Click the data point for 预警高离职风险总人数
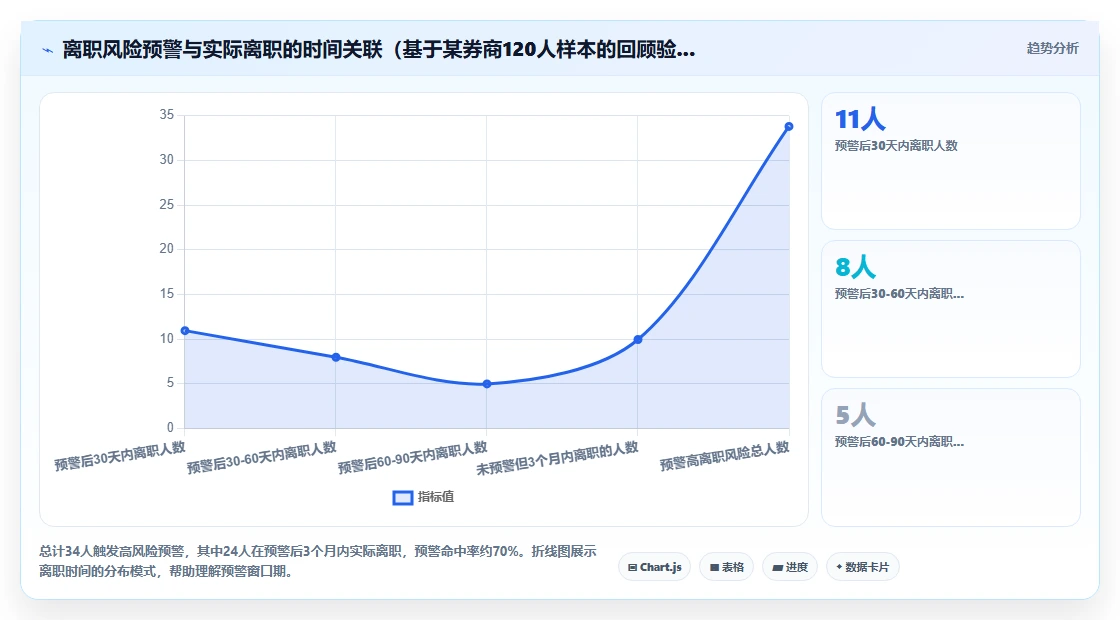Image resolution: width=1120 pixels, height=620 pixels. click(789, 126)
